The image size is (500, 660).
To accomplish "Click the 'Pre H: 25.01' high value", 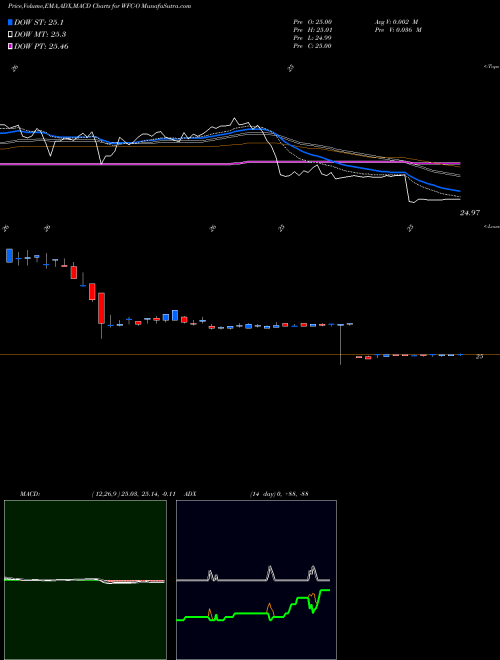I will click(x=312, y=30).
